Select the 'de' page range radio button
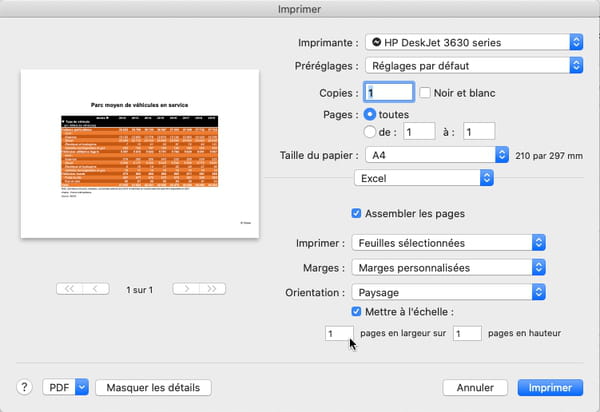Viewport: 600px width, 412px height. click(x=370, y=132)
